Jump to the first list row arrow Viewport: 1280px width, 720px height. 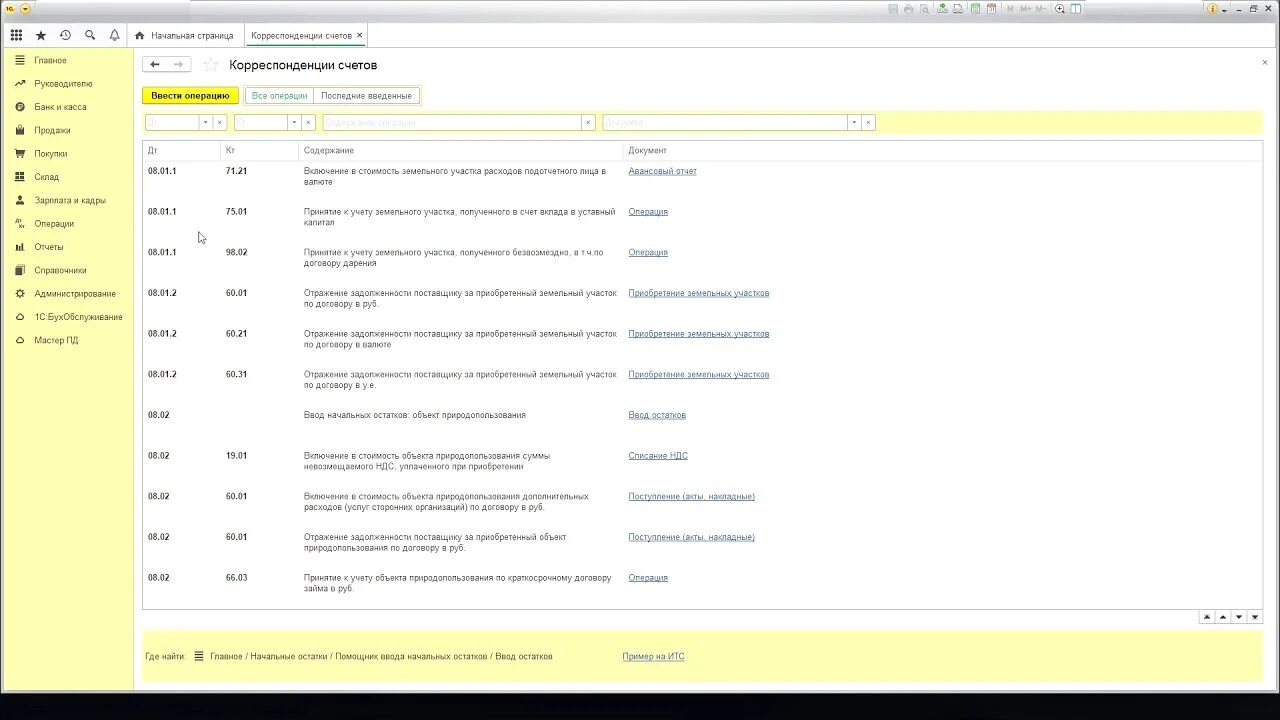(x=1207, y=617)
